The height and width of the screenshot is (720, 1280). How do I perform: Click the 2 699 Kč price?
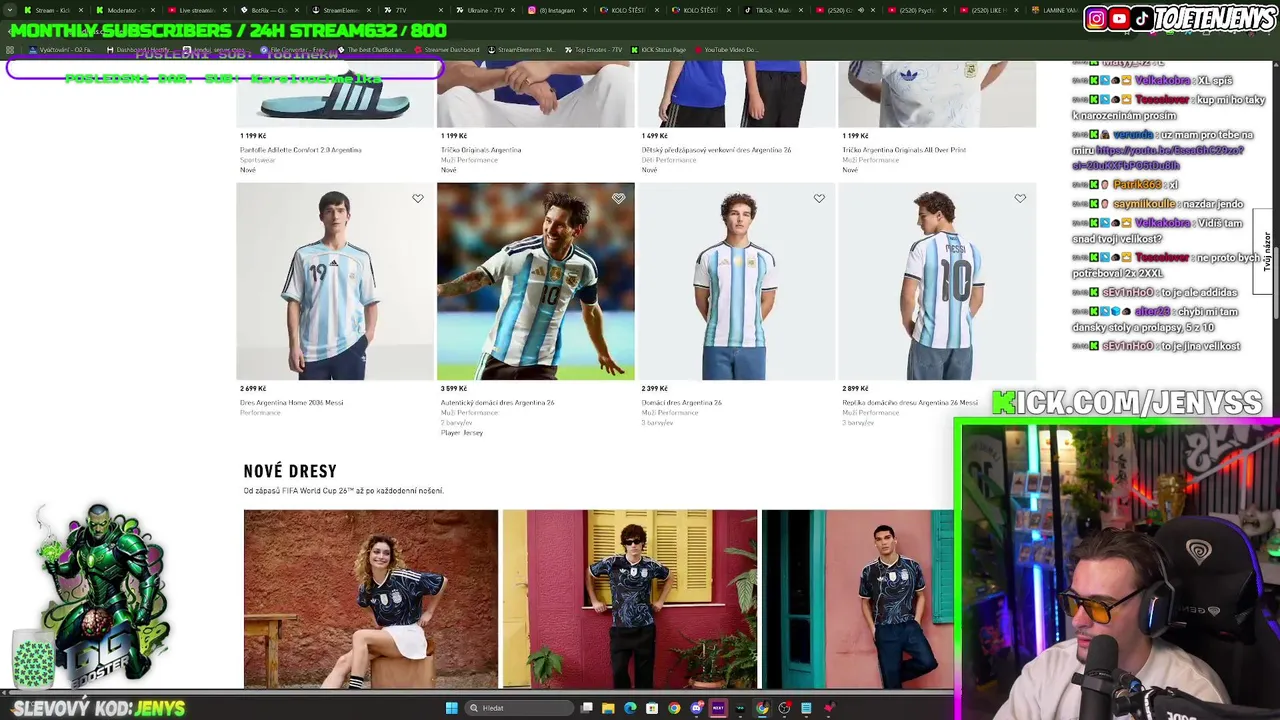coord(253,388)
